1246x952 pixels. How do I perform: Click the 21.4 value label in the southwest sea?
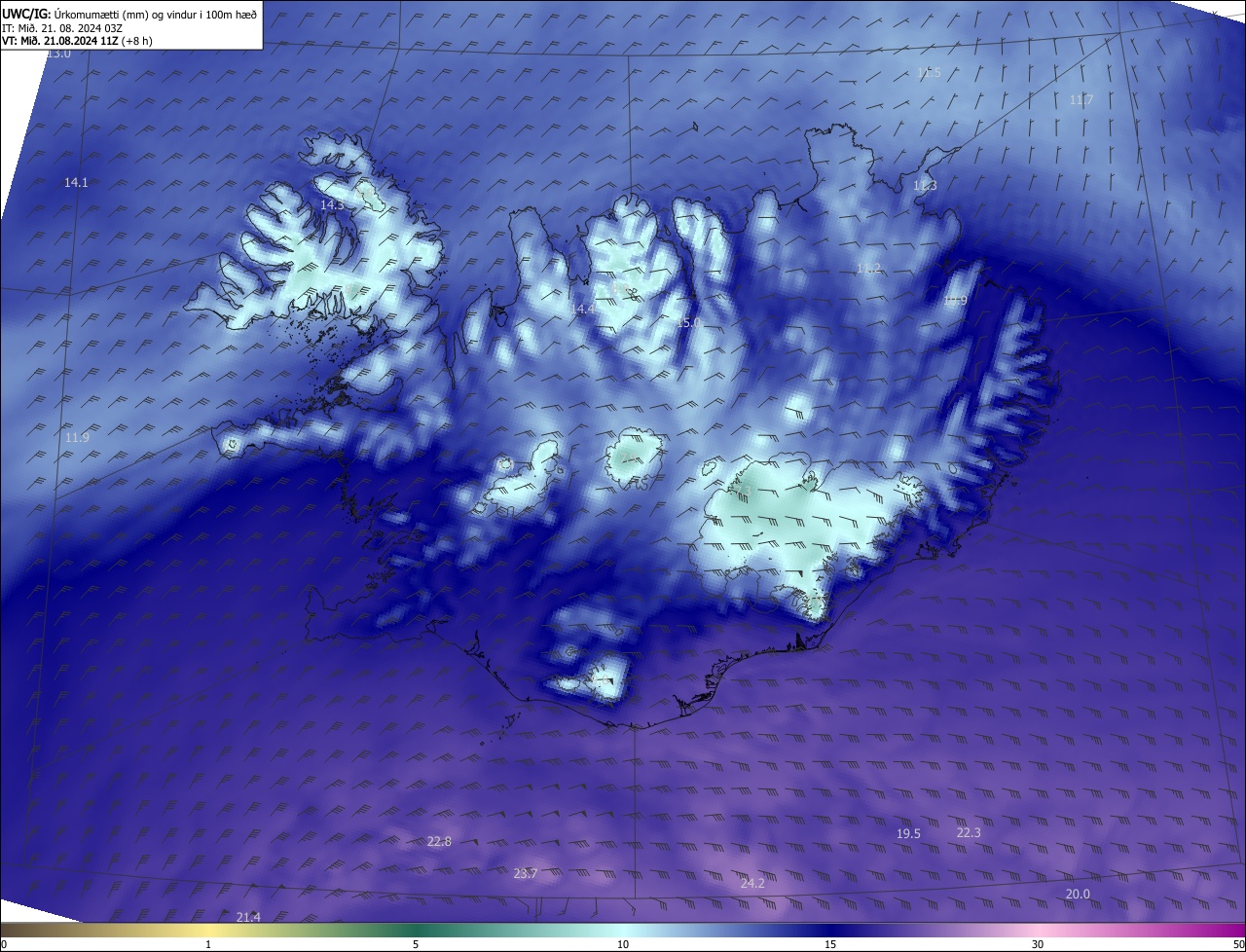pyautogui.click(x=248, y=917)
